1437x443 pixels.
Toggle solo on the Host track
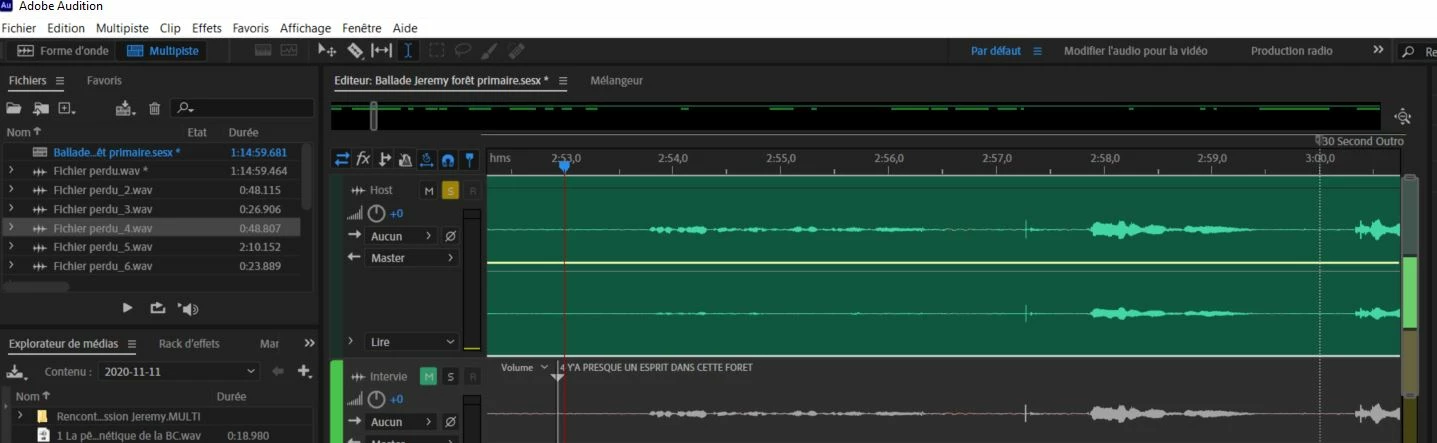[x=450, y=190]
